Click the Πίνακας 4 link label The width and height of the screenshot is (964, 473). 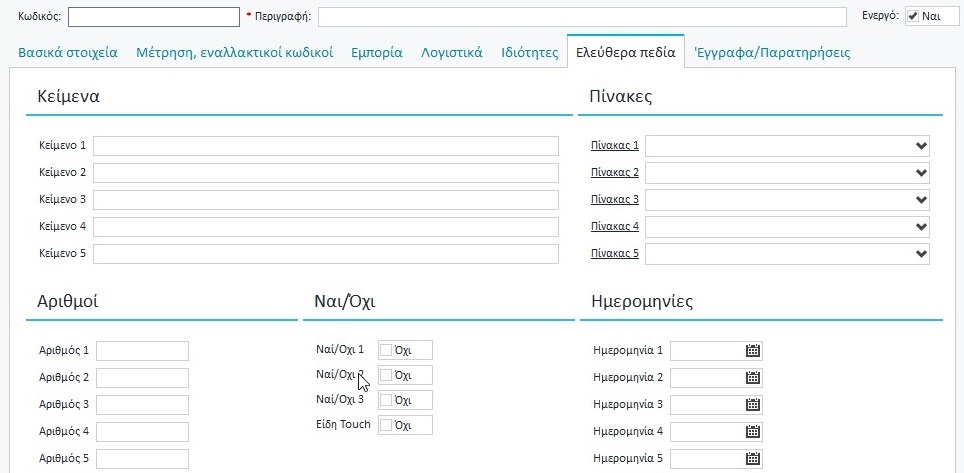pyautogui.click(x=614, y=227)
